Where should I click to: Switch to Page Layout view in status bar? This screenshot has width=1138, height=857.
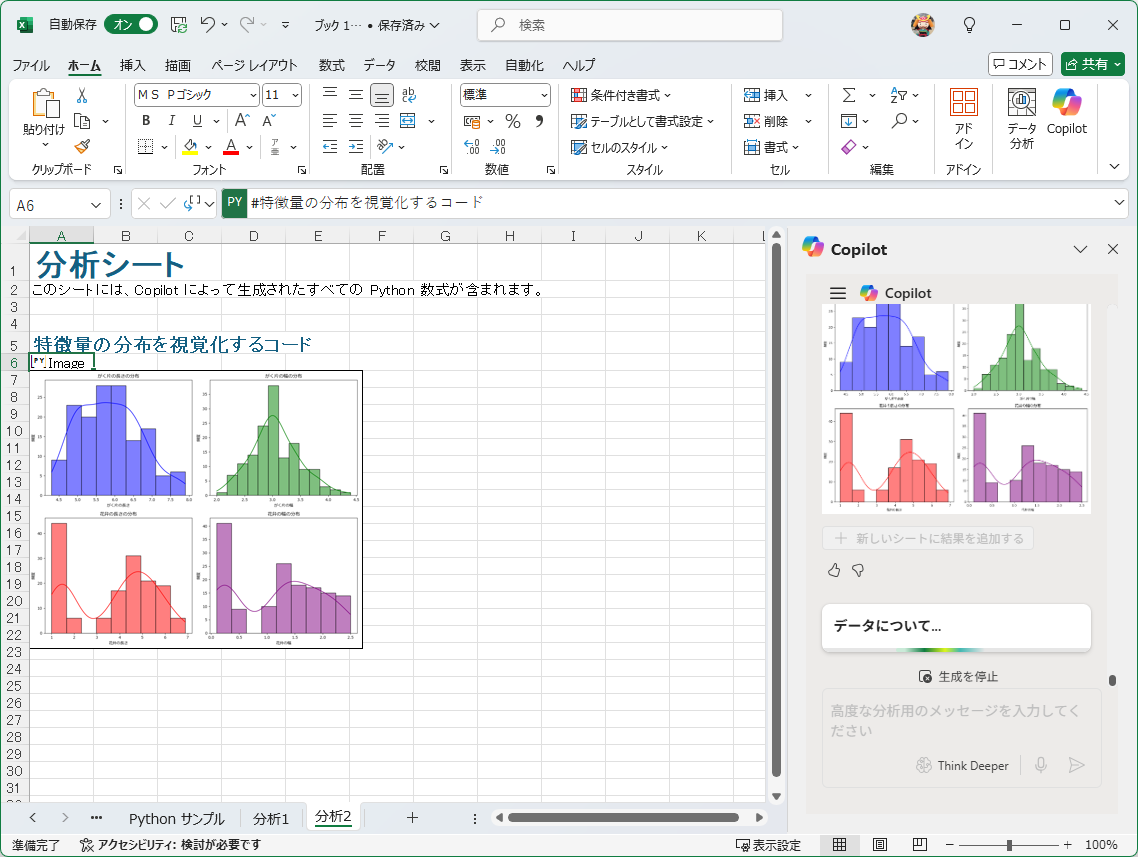[x=880, y=845]
